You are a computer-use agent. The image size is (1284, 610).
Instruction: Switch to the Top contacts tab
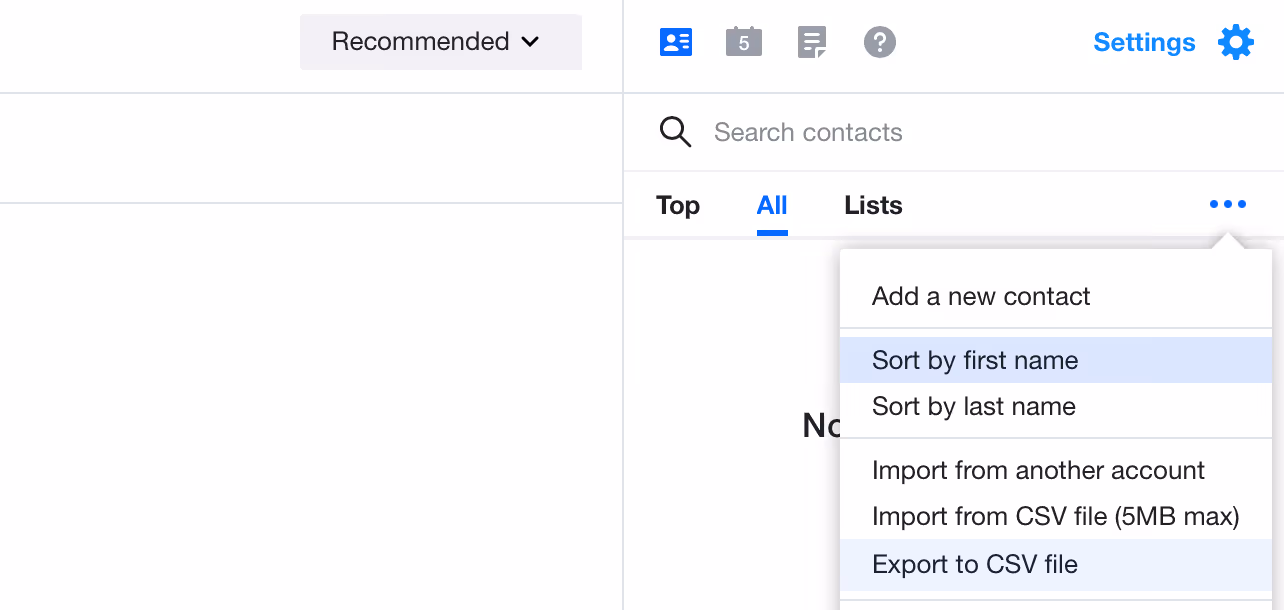tap(678, 205)
